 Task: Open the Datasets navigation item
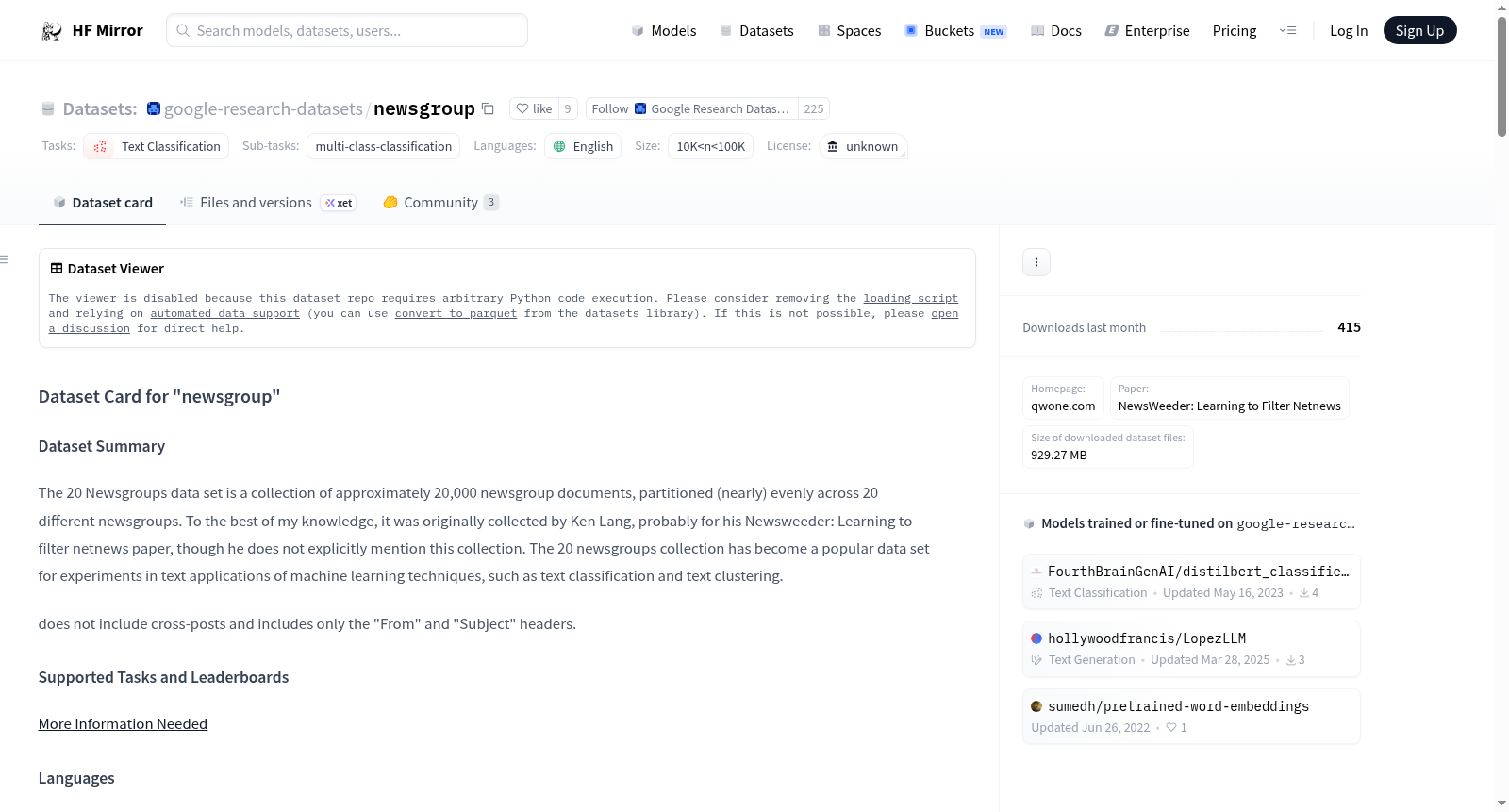tap(757, 31)
